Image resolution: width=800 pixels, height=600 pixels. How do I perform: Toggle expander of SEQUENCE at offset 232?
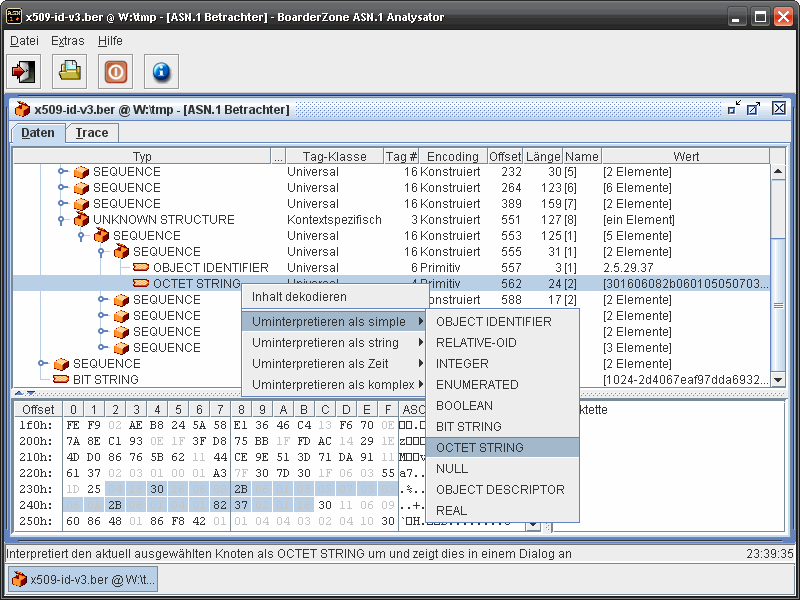(x=62, y=171)
